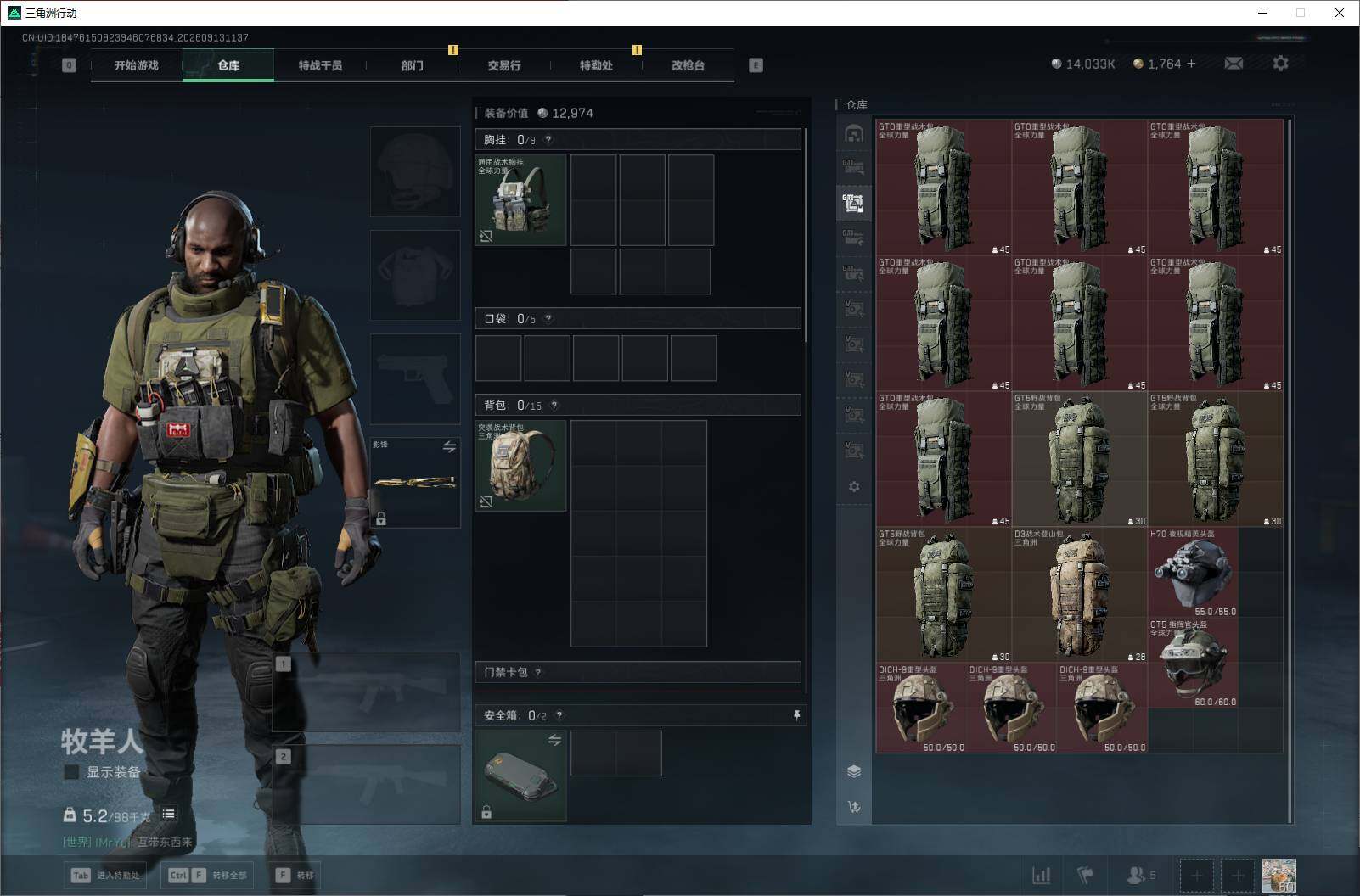This screenshot has height=896, width=1360.
Task: Click the 14,033K currency balance
Action: [x=1082, y=64]
